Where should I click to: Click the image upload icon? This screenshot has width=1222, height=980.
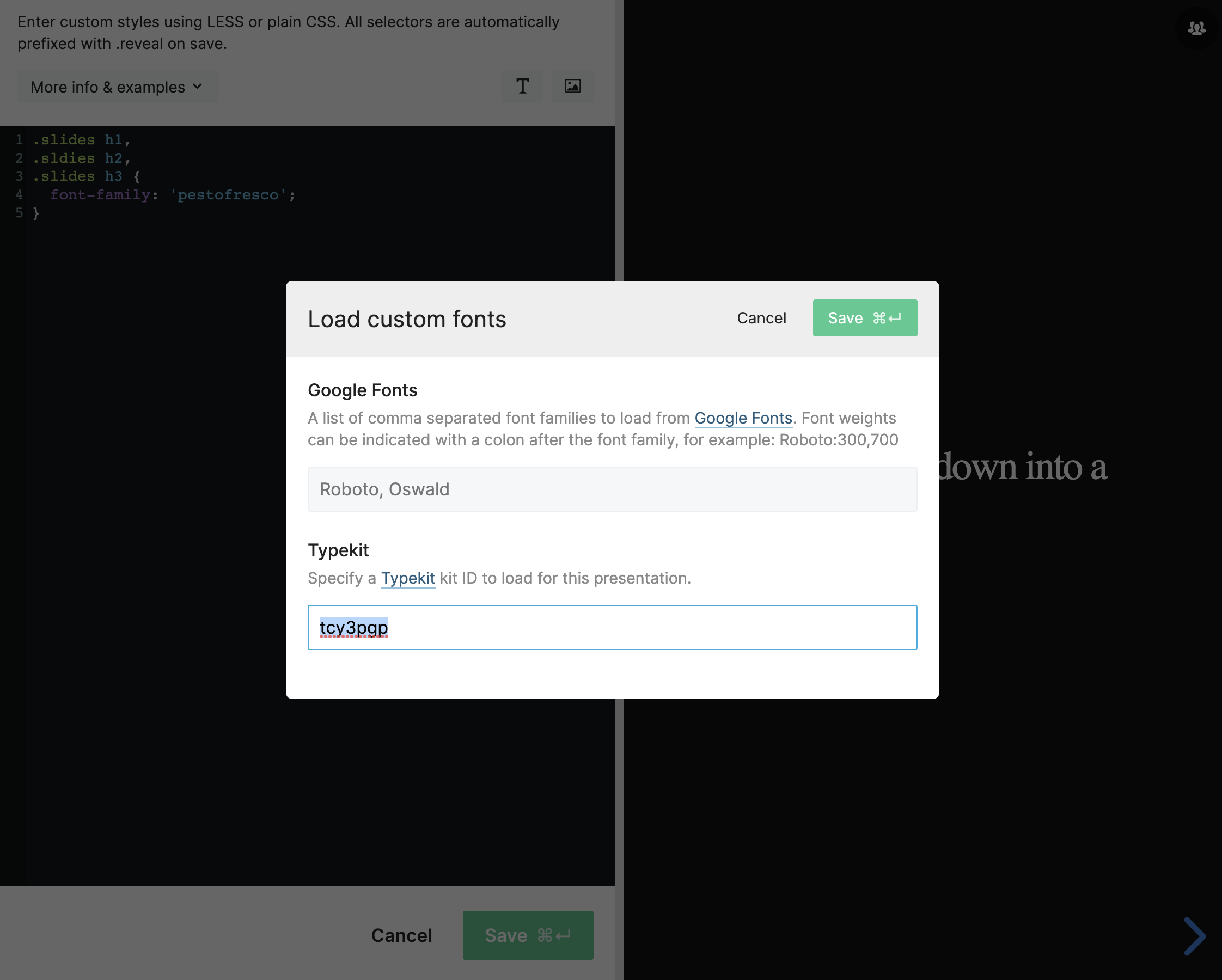click(572, 86)
